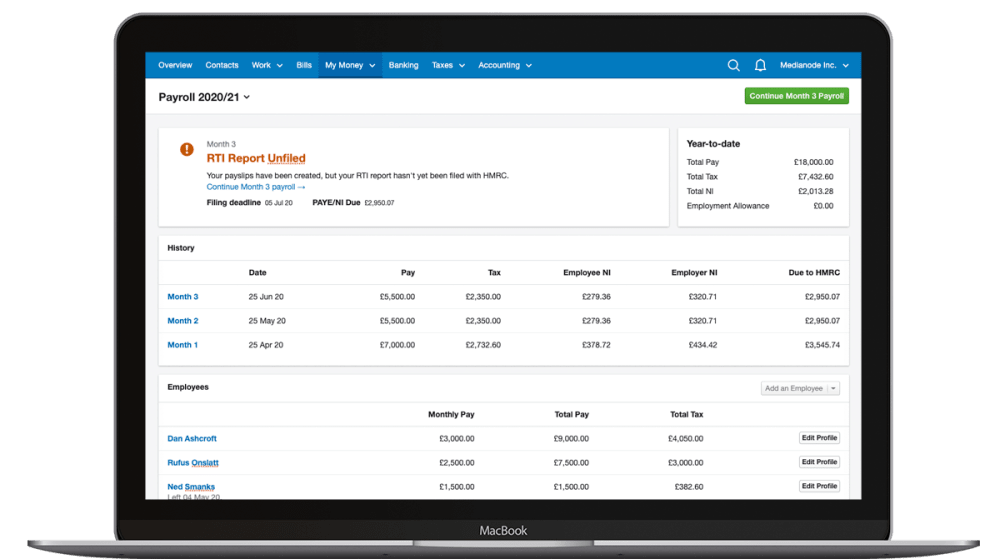Open Ned Smanks' employee record
This screenshot has height=559, width=1000.
(x=191, y=486)
